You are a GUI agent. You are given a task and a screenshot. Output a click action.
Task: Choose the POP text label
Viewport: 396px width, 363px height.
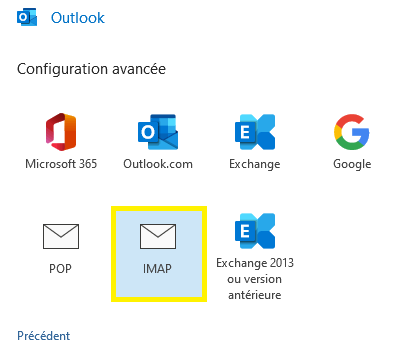tap(60, 269)
